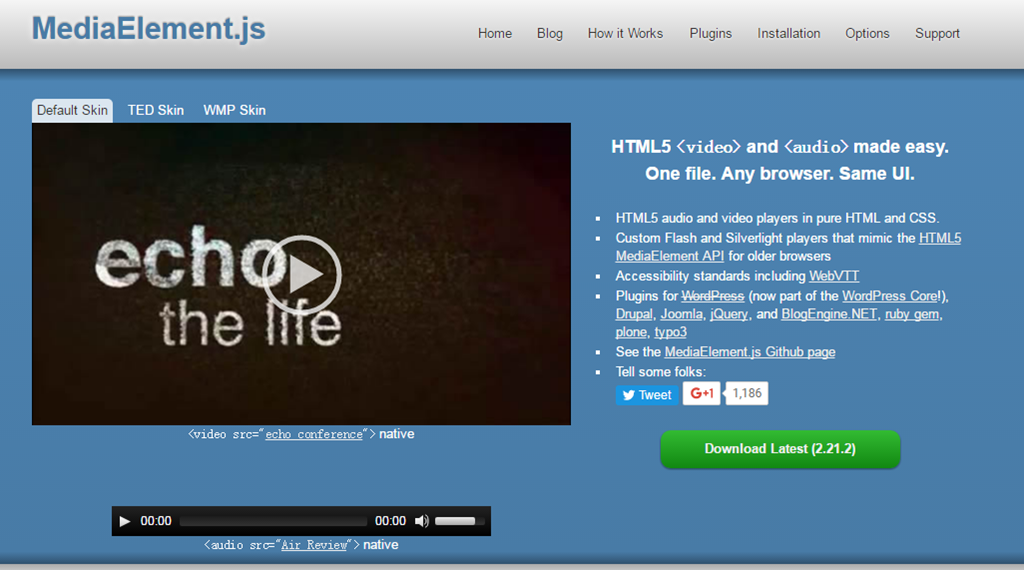Viewport: 1024px width, 570px height.
Task: Click the MediaElement.js logo
Action: pyautogui.click(x=149, y=29)
